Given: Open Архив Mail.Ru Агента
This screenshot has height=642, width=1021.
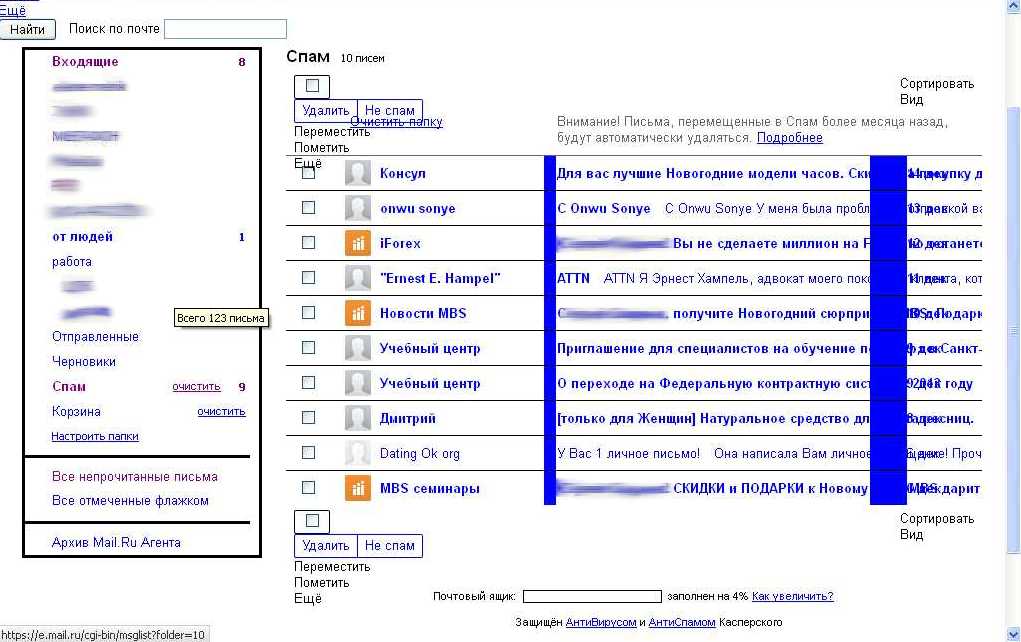Looking at the screenshot, I should [x=117, y=542].
